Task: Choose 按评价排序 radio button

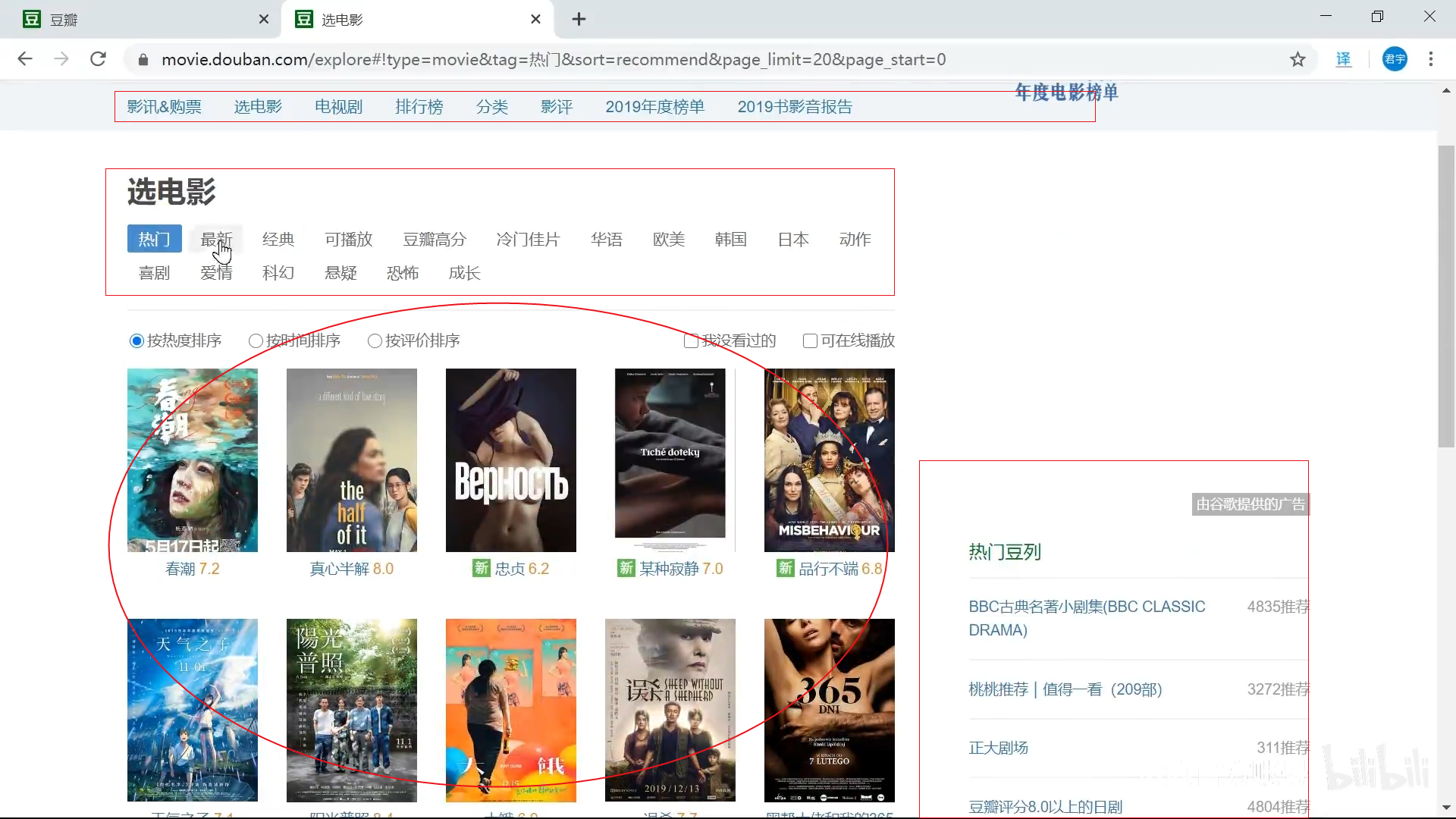Action: click(375, 340)
